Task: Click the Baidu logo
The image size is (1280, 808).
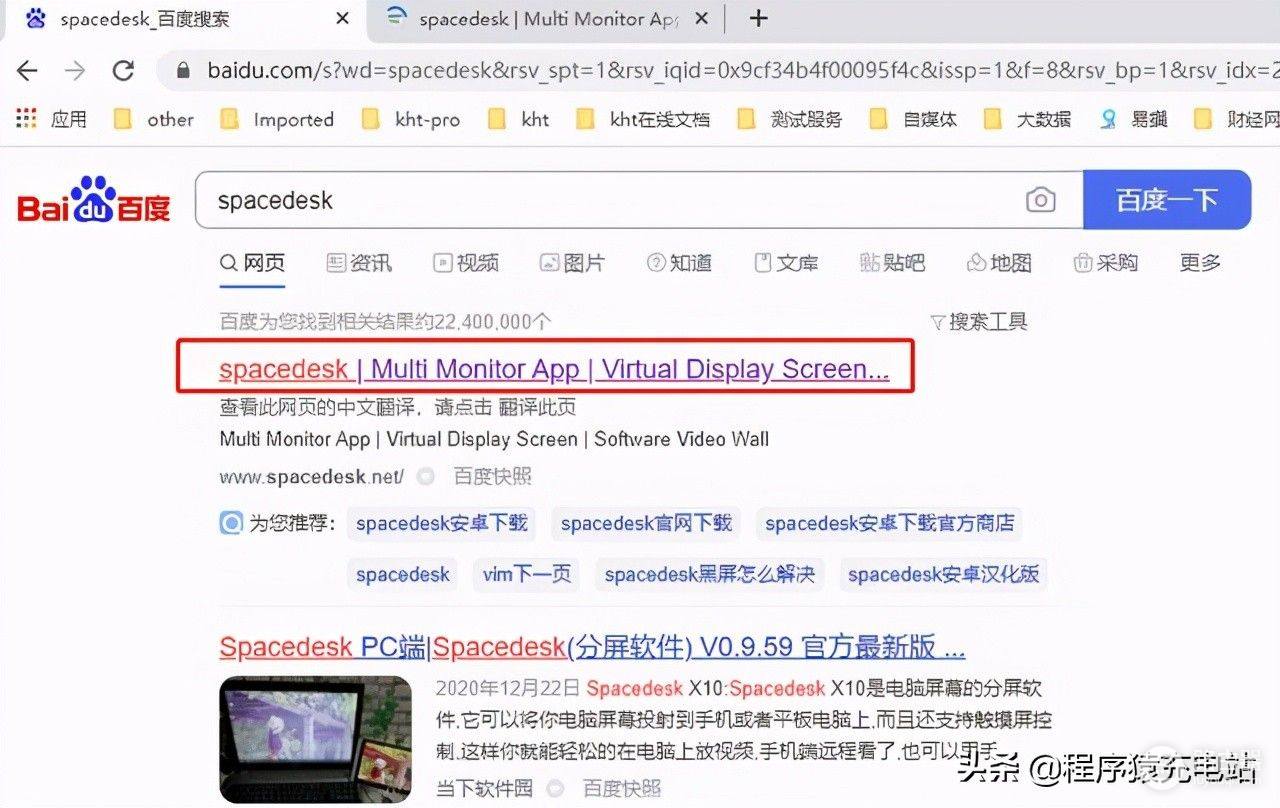Action: pyautogui.click(x=94, y=200)
